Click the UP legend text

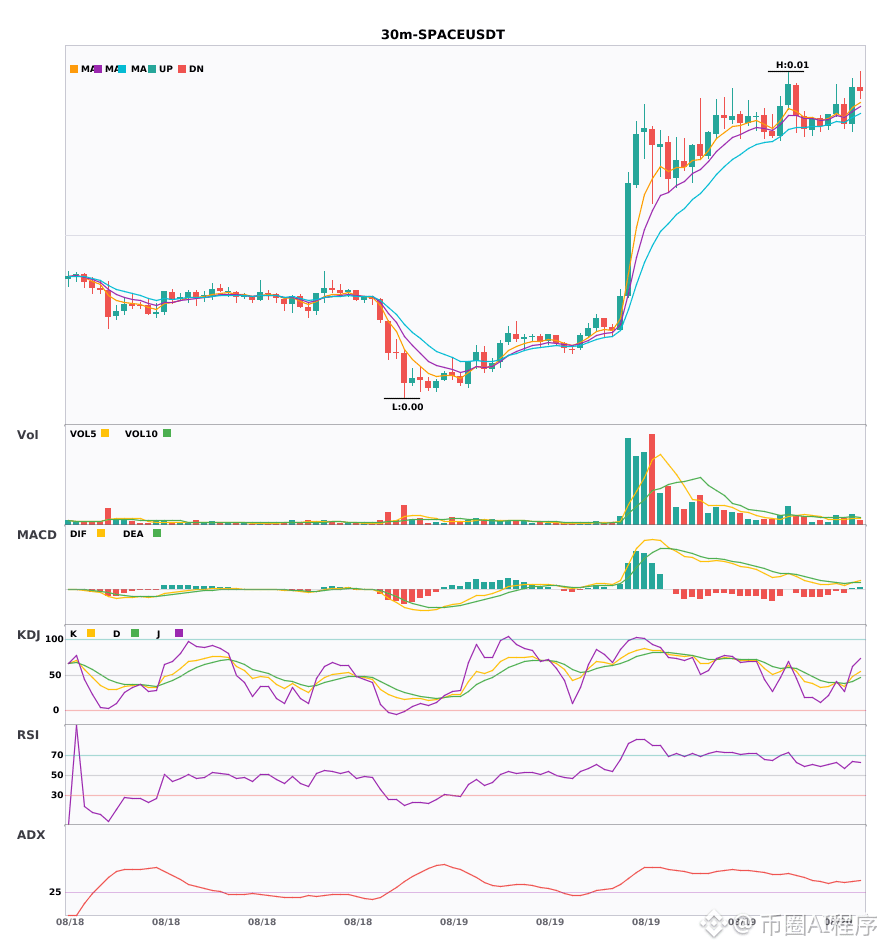tap(166, 69)
